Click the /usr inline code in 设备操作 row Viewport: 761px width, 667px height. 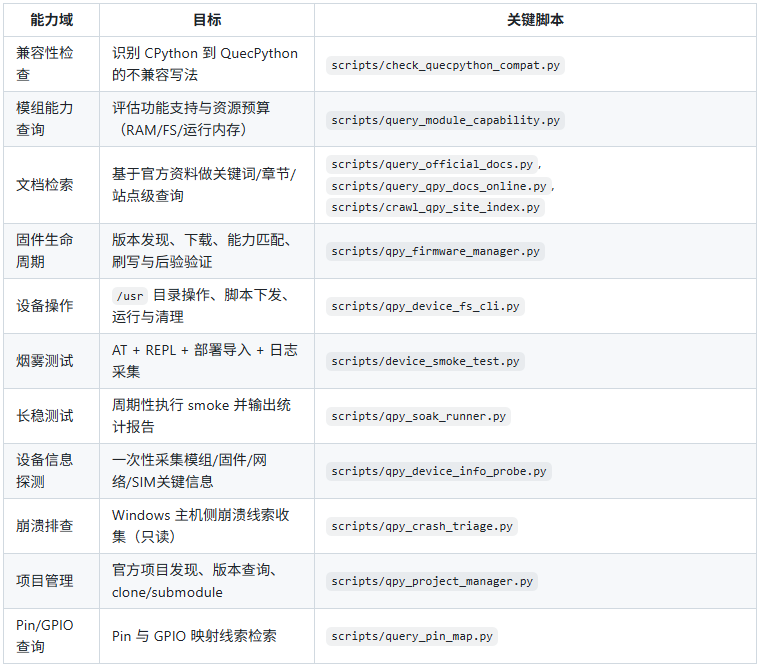[x=130, y=296]
